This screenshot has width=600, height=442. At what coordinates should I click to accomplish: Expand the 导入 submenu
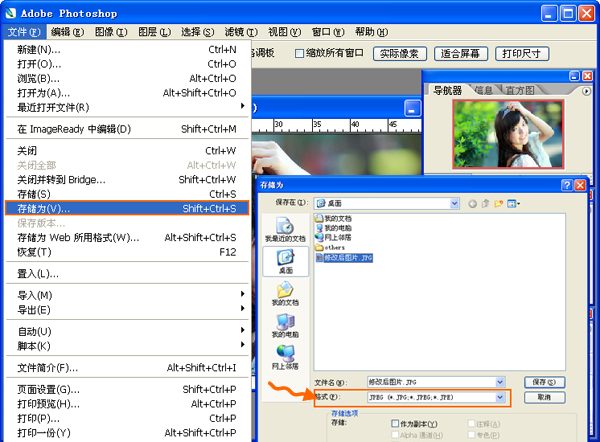127,295
